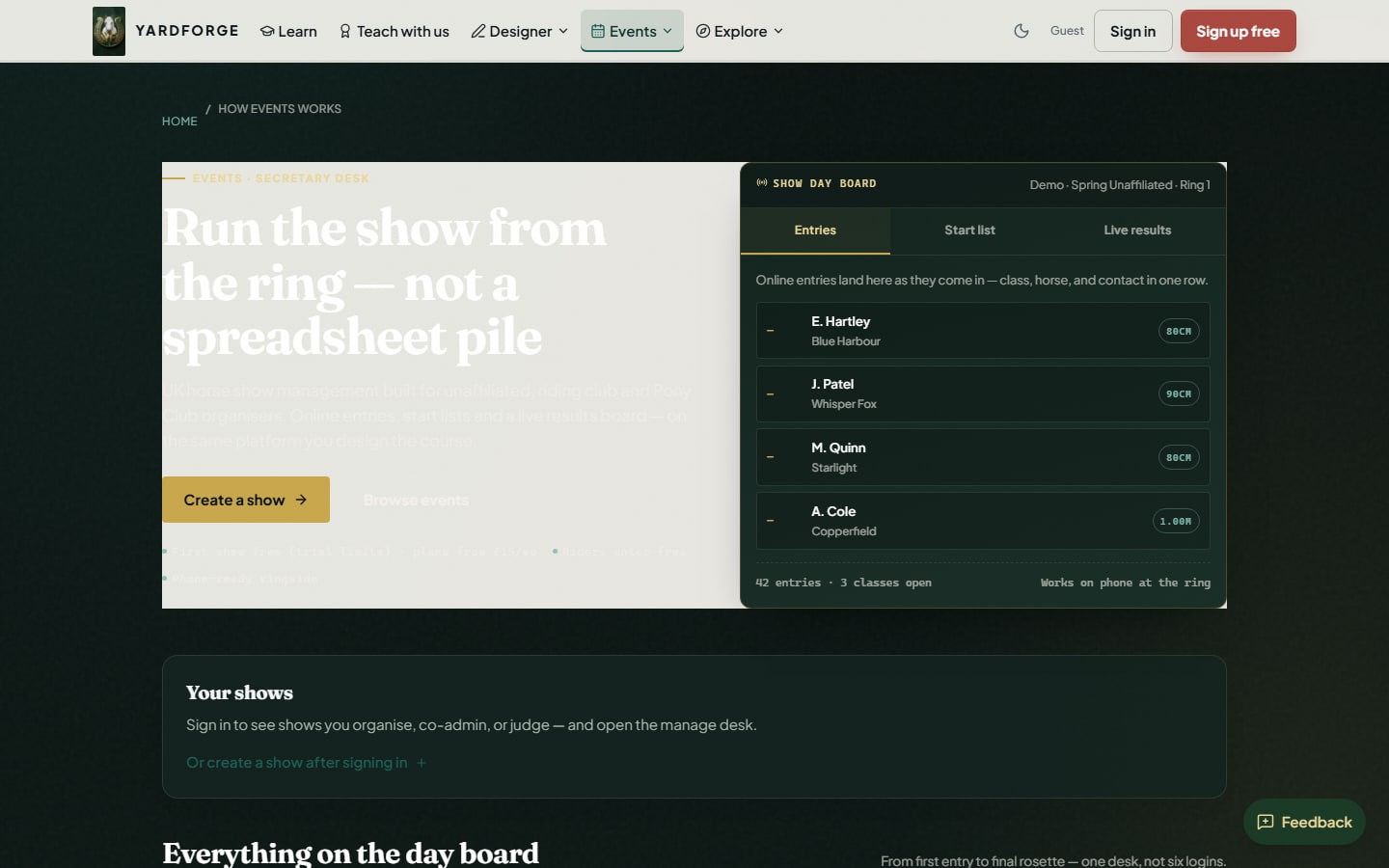
Task: Click Demo · Spring Unaffiliated · Ring 1 label
Action: [x=1120, y=185]
